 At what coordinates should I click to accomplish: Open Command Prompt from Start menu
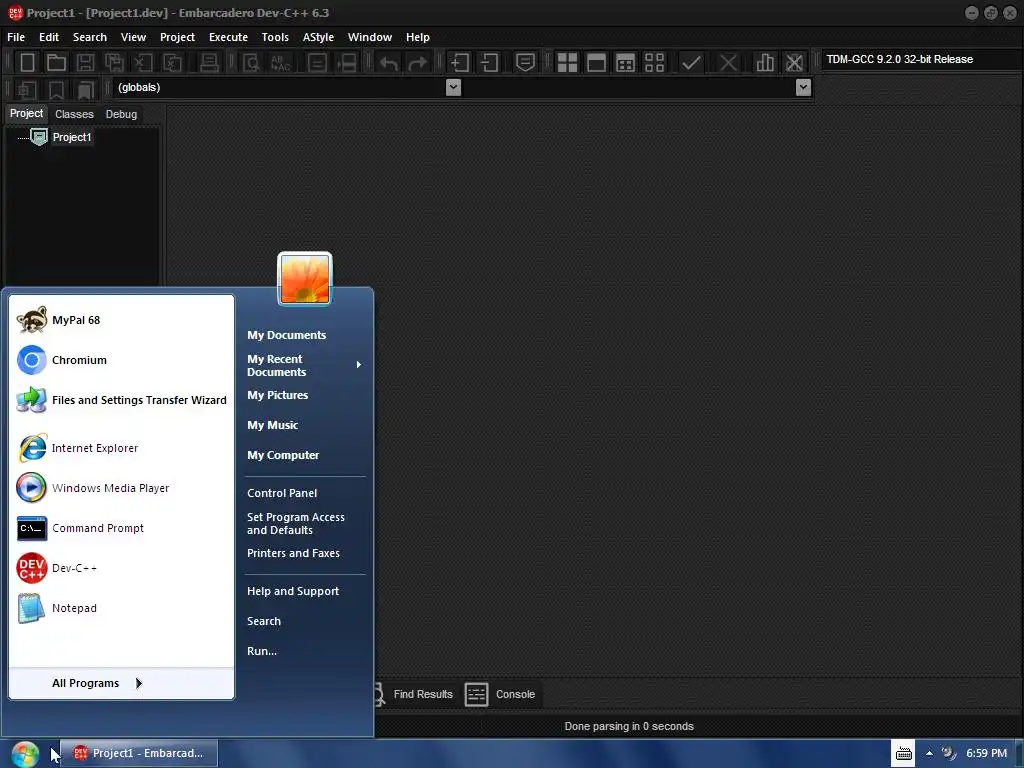[x=121, y=528]
